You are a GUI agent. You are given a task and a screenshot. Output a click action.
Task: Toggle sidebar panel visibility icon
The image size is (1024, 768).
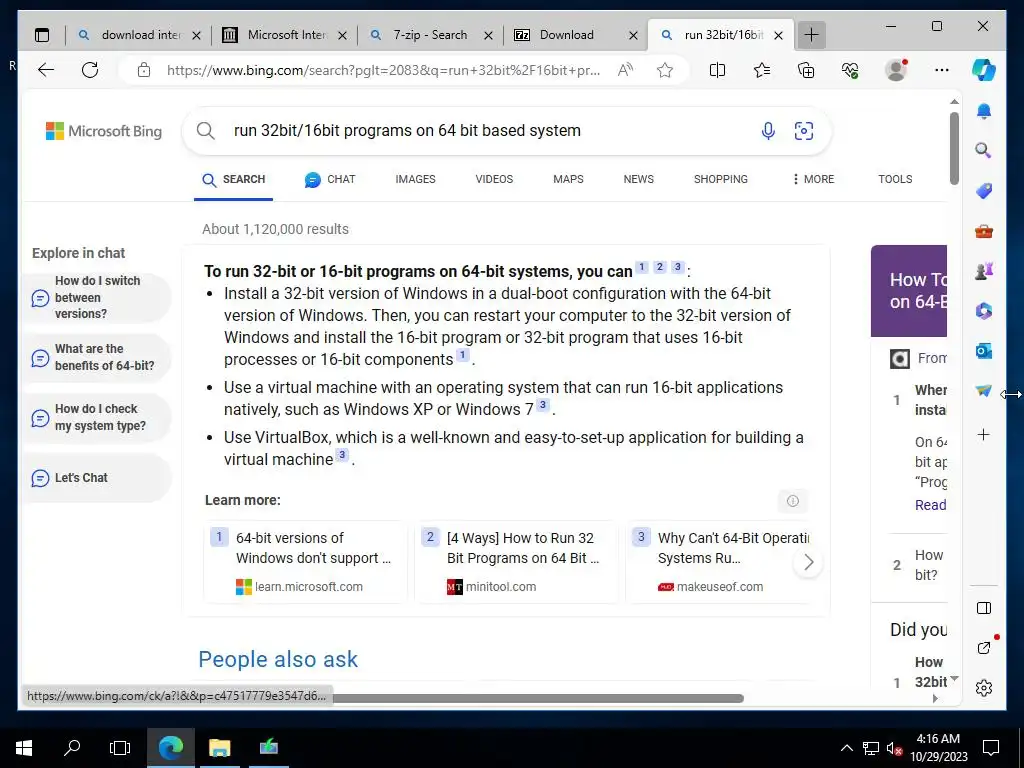click(984, 608)
